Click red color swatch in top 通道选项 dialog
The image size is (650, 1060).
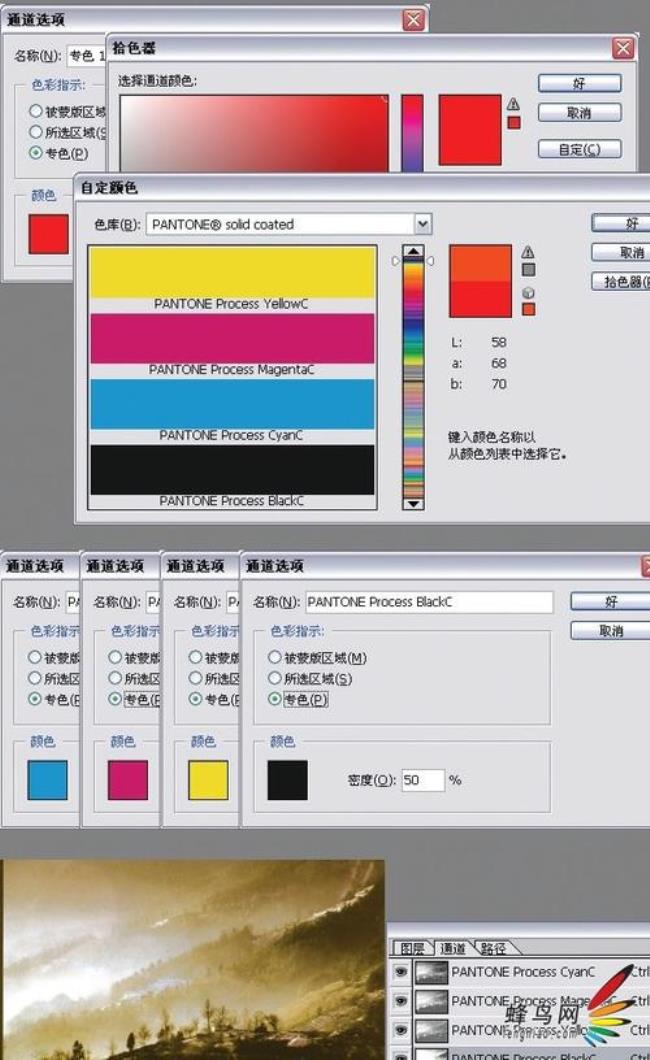[49, 234]
